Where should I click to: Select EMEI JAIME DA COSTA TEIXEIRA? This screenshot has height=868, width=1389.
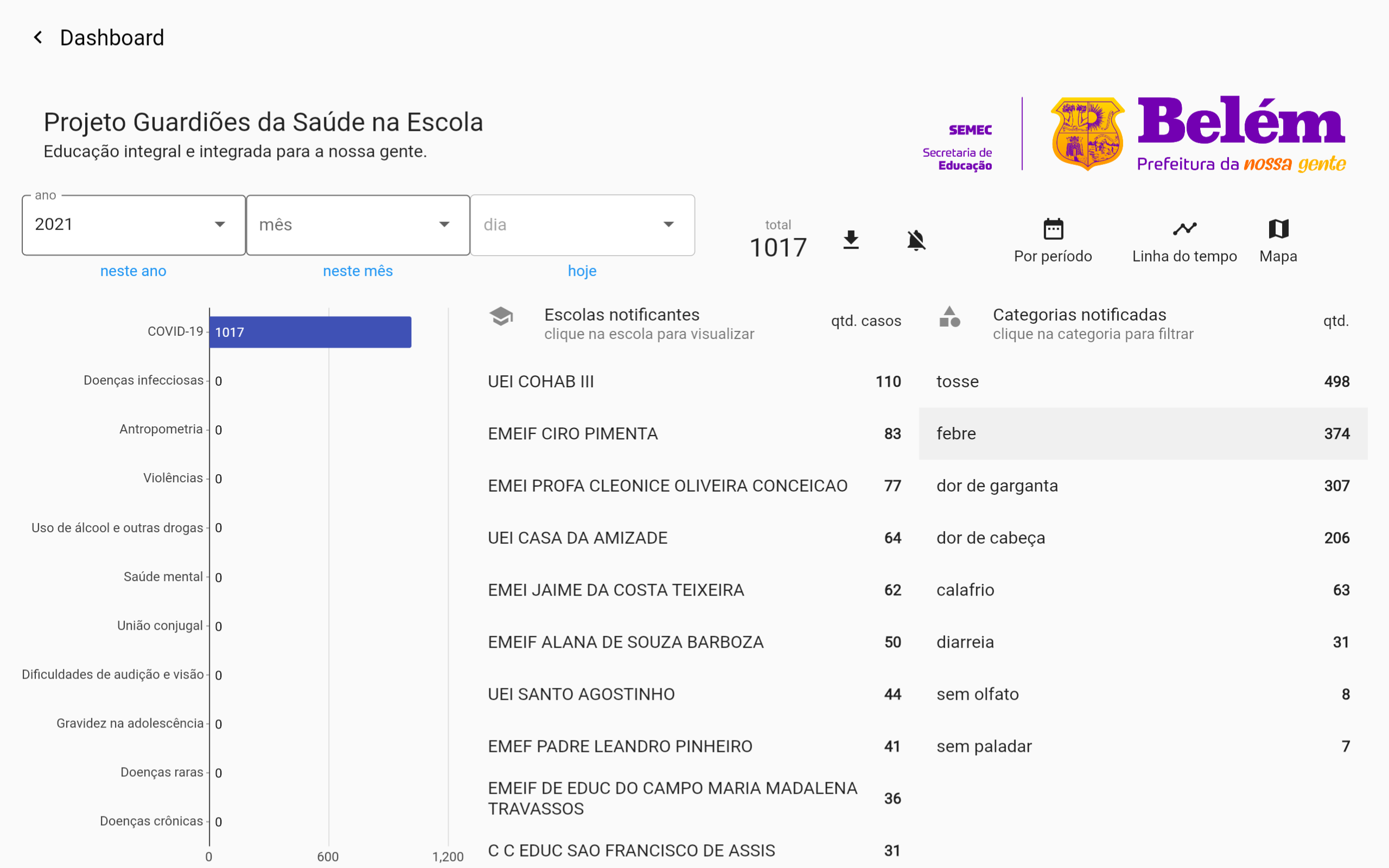point(694,590)
